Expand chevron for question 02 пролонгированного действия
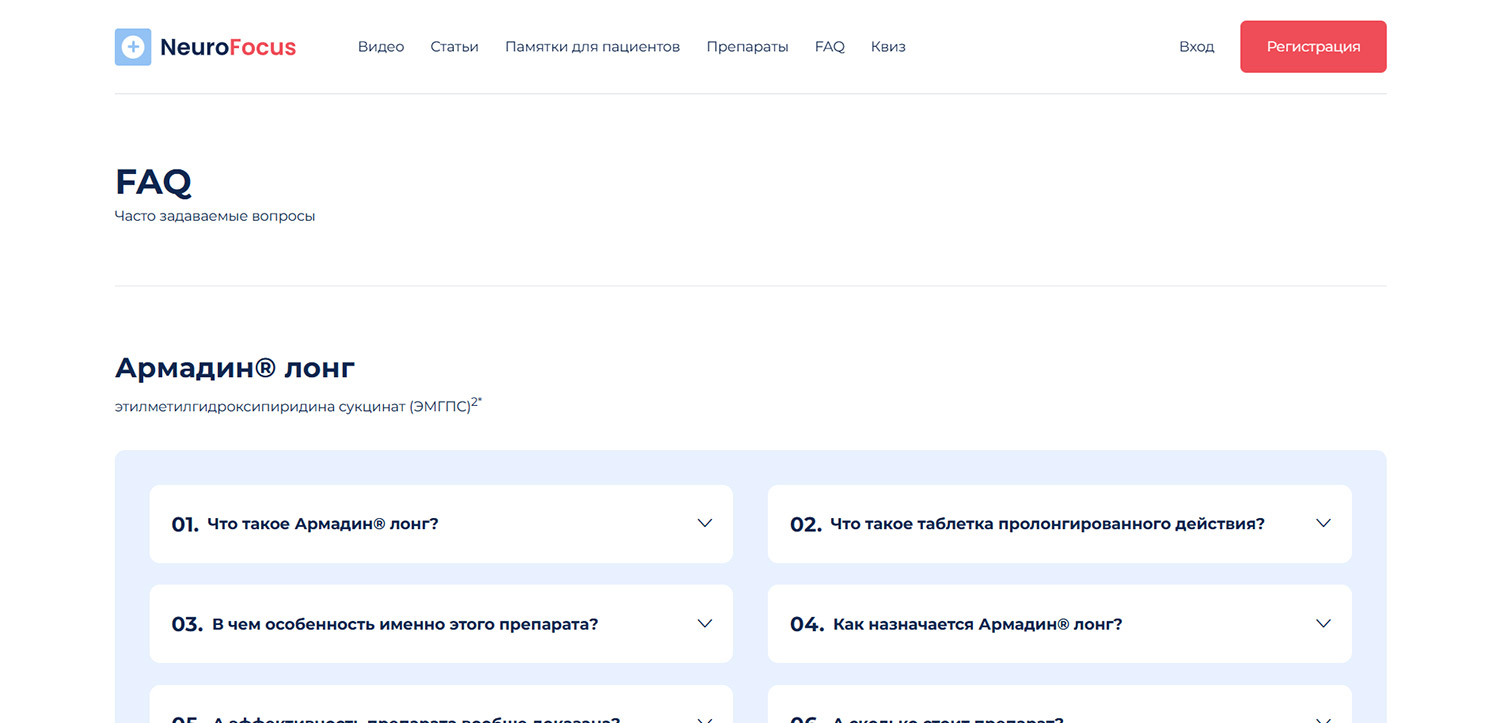 (1323, 523)
